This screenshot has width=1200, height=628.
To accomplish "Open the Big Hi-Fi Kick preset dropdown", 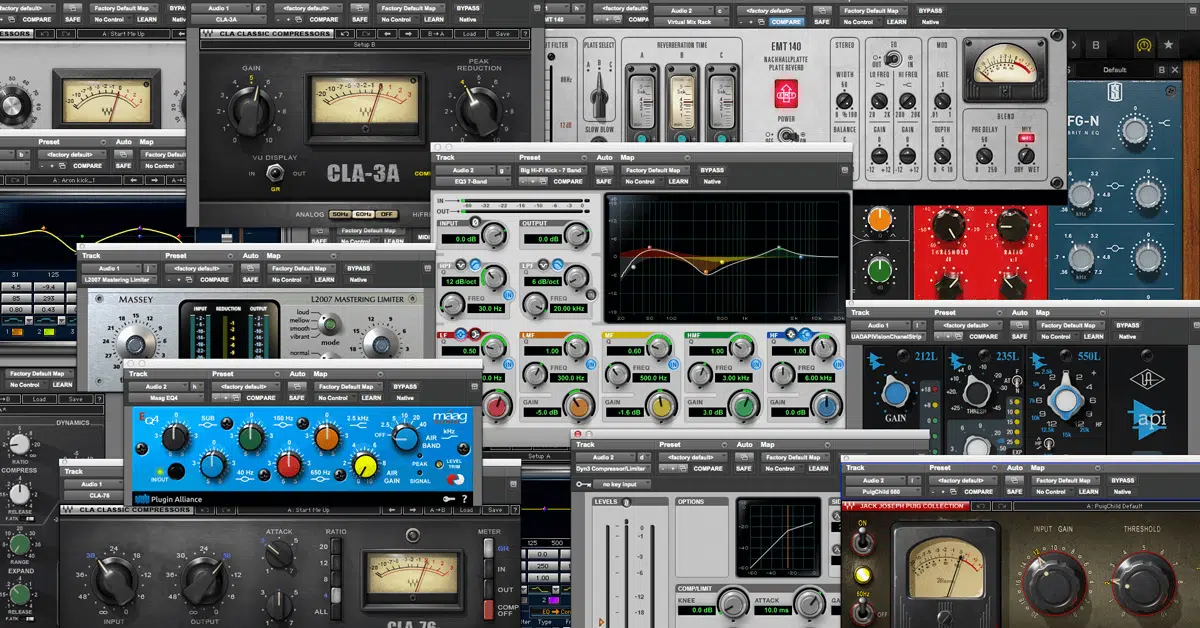I will click(555, 170).
